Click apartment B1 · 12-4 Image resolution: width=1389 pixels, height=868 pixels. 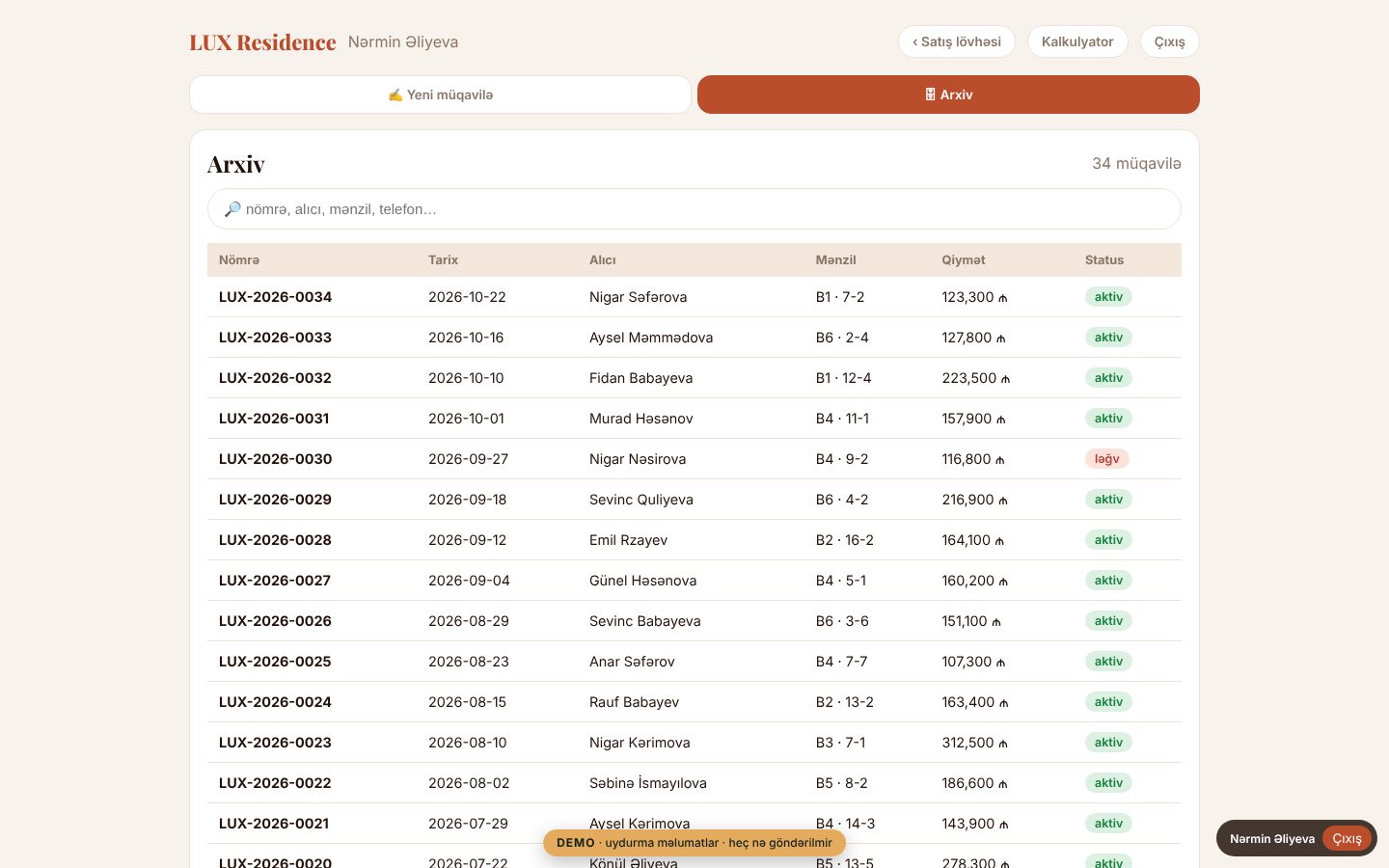tap(843, 378)
